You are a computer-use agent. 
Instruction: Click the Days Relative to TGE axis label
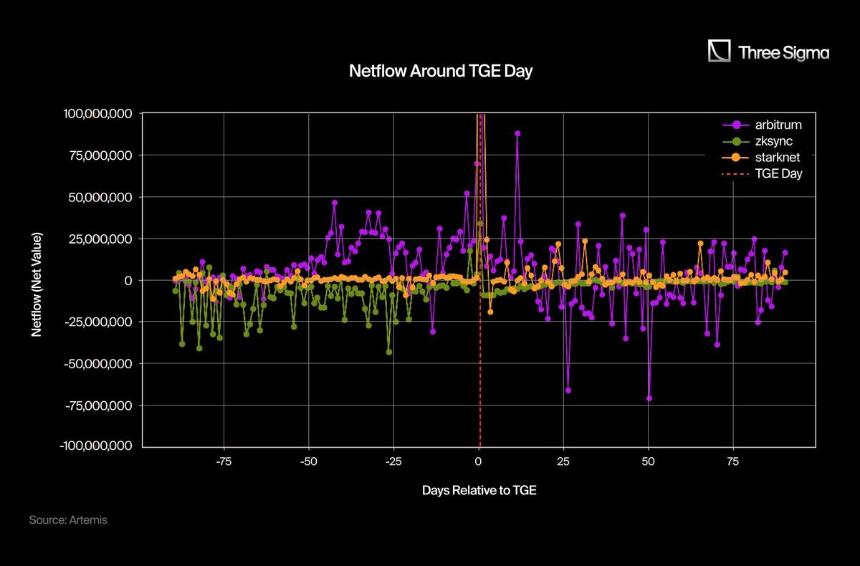479,490
